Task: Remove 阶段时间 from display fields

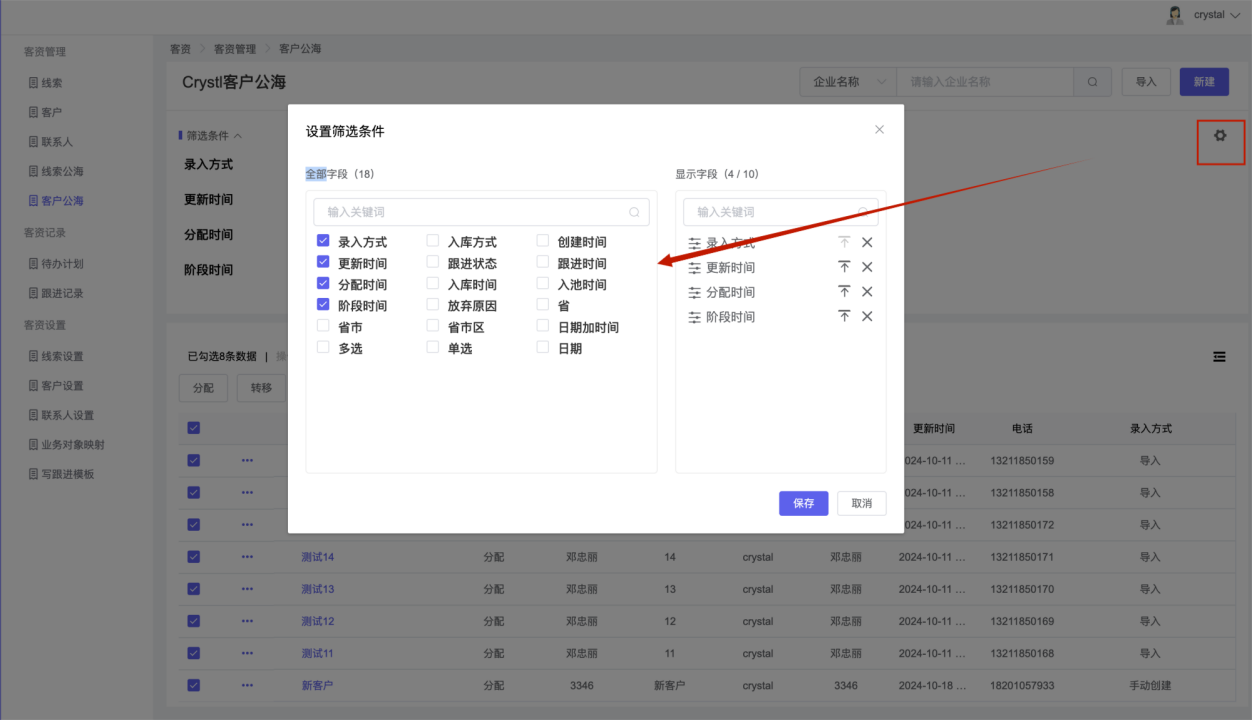Action: tap(867, 316)
